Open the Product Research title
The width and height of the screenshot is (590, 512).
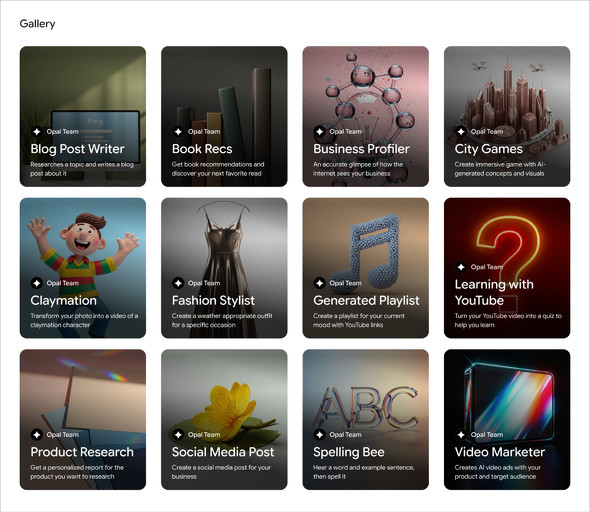[x=82, y=452]
